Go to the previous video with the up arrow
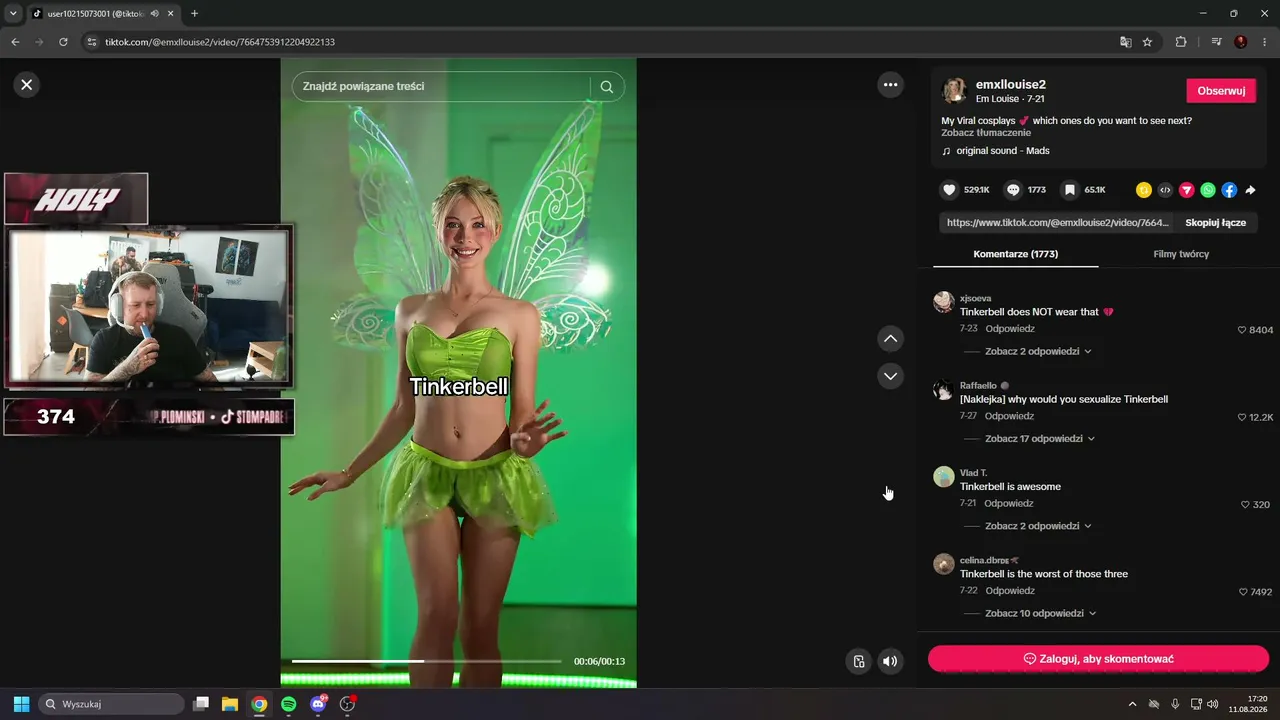Image resolution: width=1280 pixels, height=720 pixels. [890, 339]
